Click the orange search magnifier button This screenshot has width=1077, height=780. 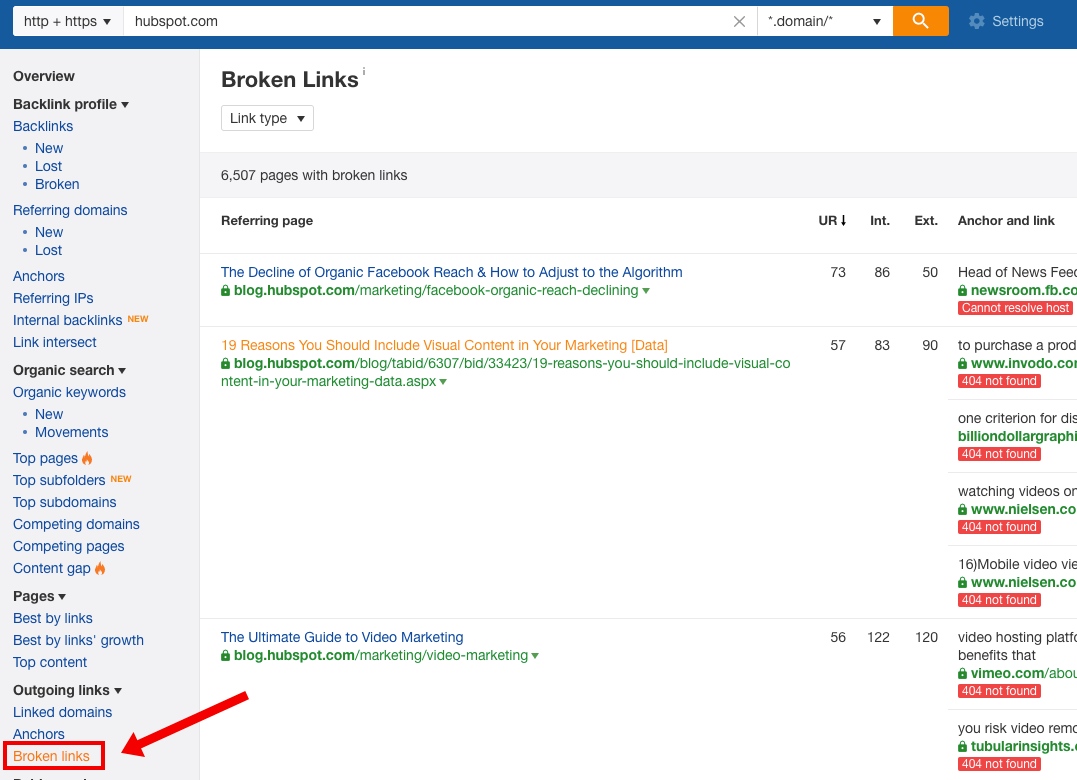click(920, 21)
